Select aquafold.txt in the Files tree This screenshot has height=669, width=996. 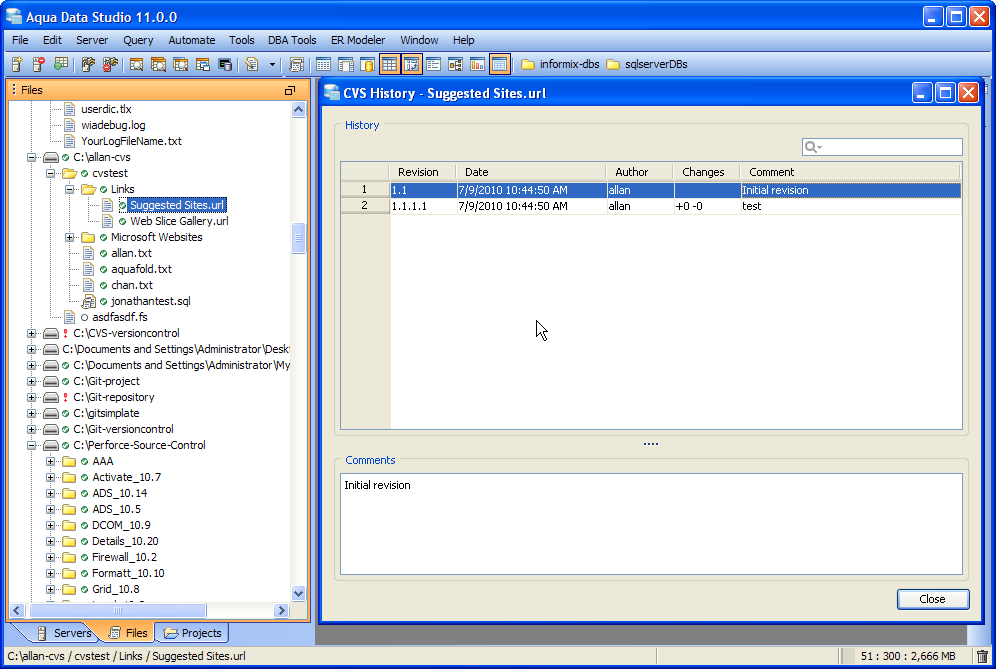pyautogui.click(x=141, y=269)
